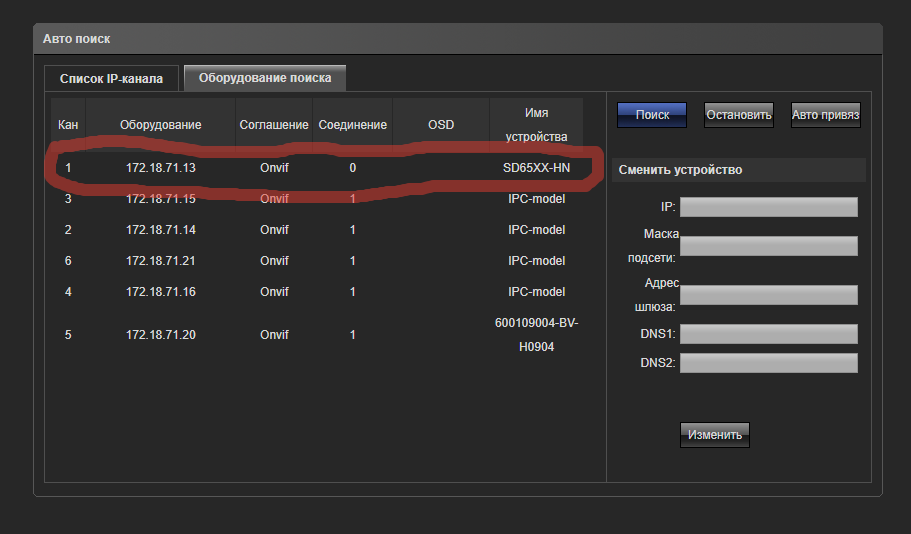
Task: Select the Оборудование поиска tab
Action: [265, 77]
